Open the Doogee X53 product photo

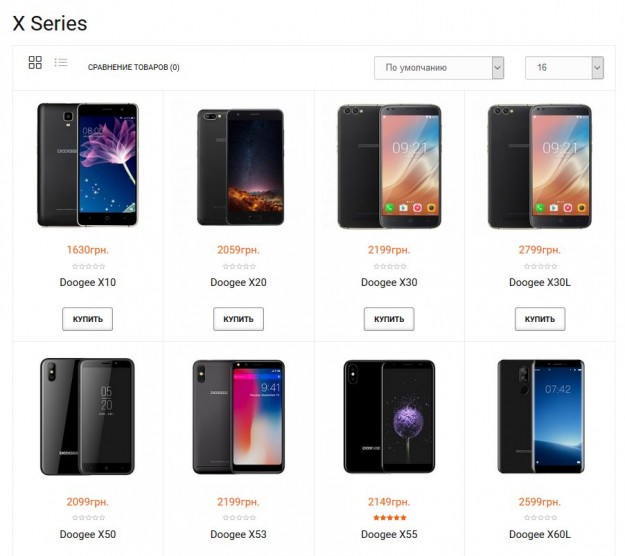click(238, 417)
